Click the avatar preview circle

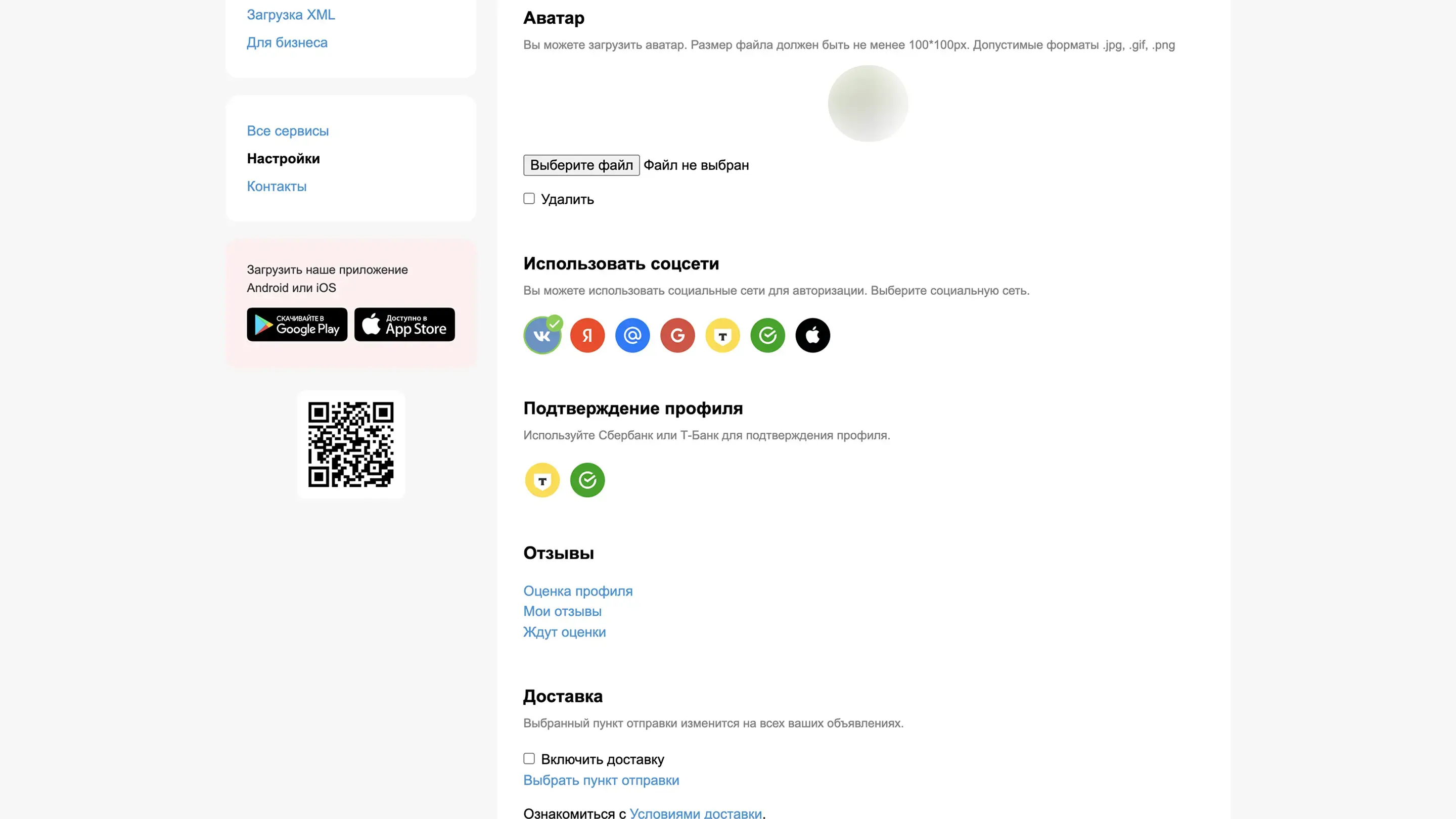click(868, 104)
